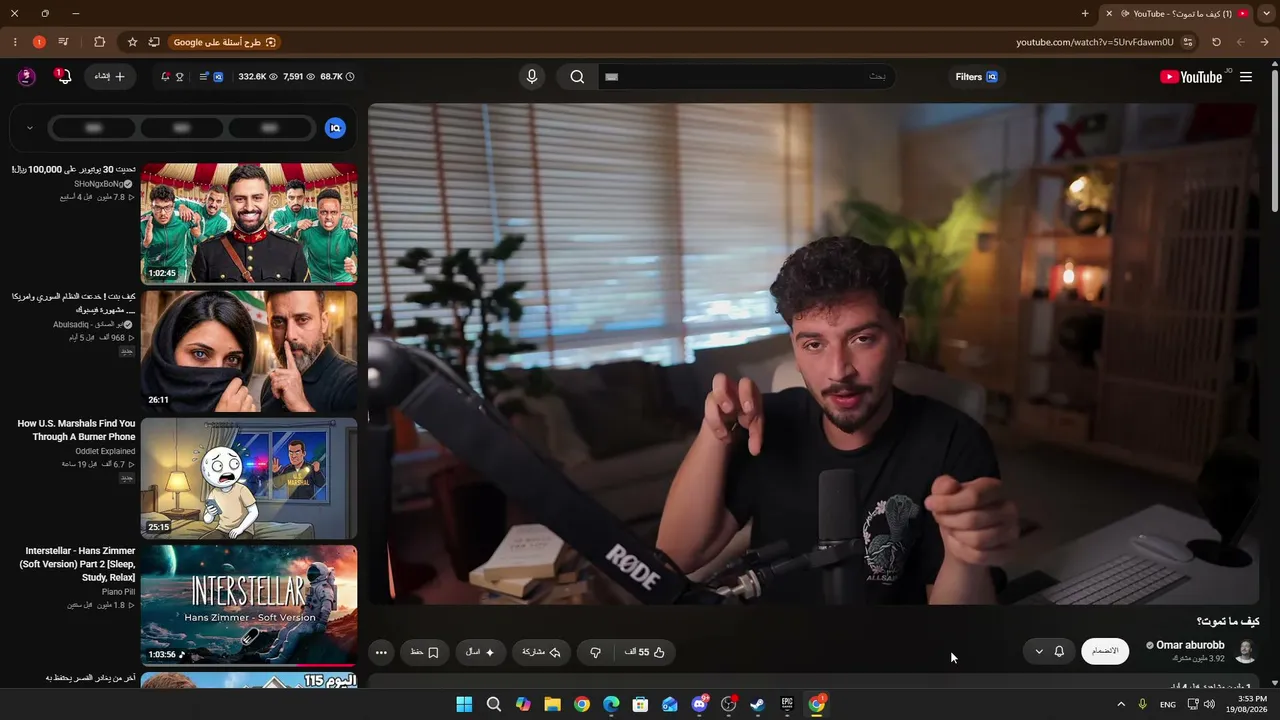
Task: Open Chrome extensions puzzle icon
Action: (99, 42)
